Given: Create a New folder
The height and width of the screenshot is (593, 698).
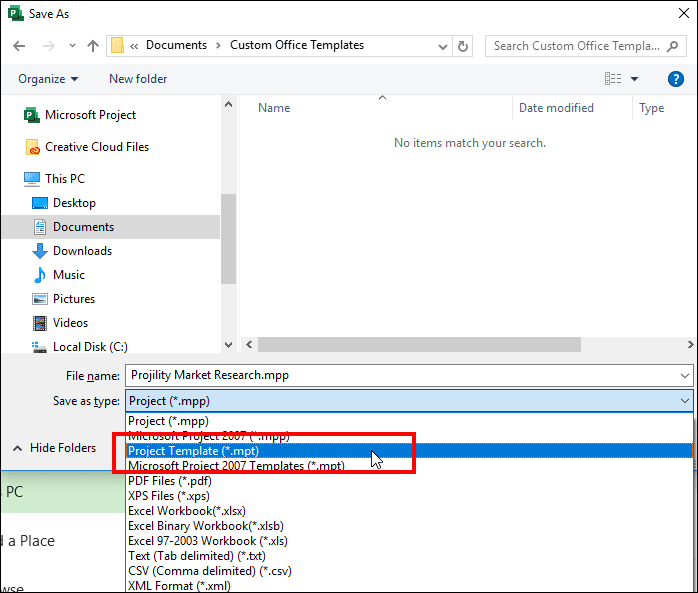Looking at the screenshot, I should [138, 79].
